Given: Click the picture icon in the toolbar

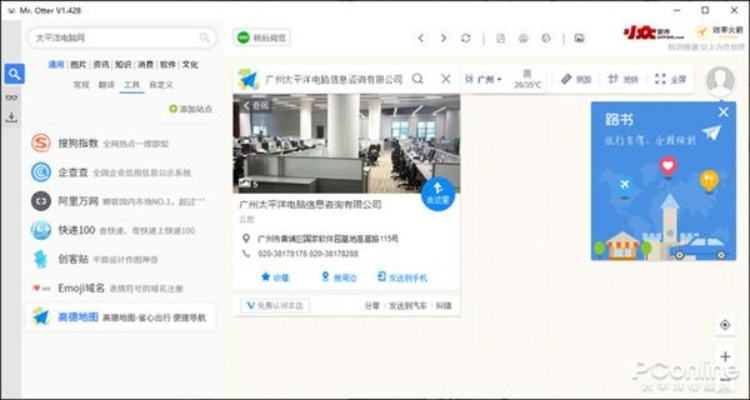Looking at the screenshot, I should point(579,38).
